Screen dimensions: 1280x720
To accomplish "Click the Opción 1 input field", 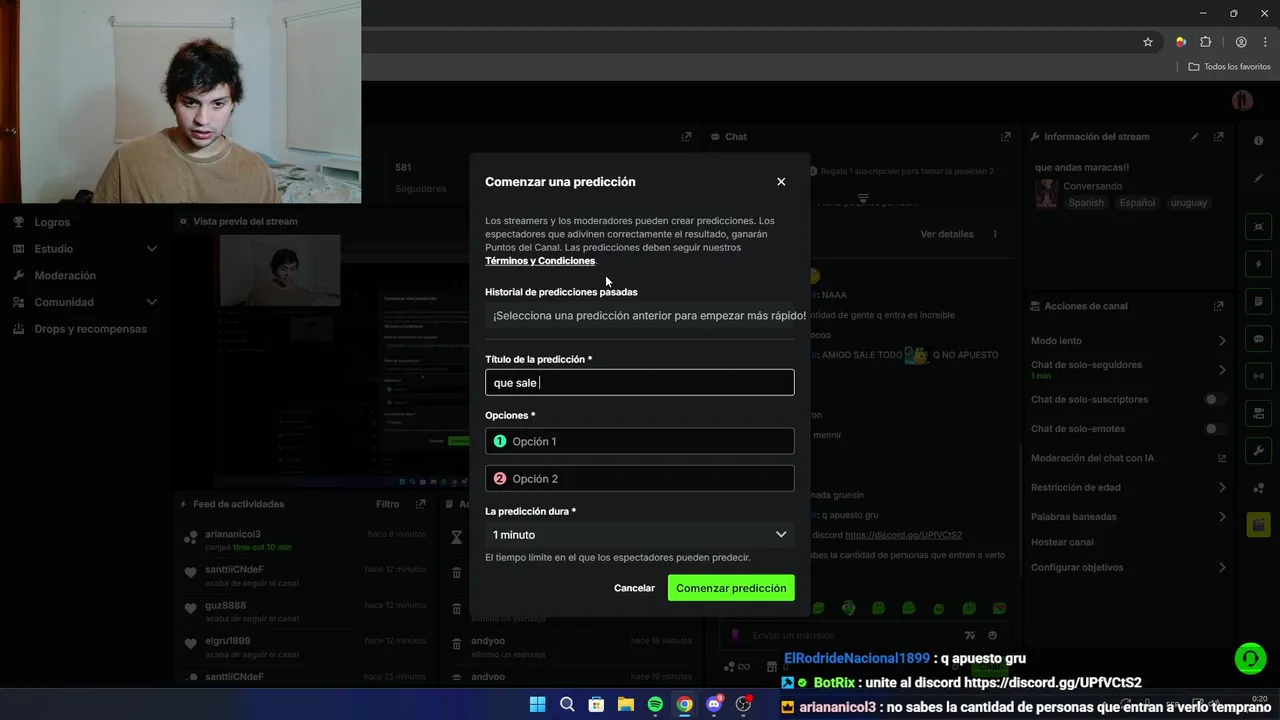I will click(640, 441).
